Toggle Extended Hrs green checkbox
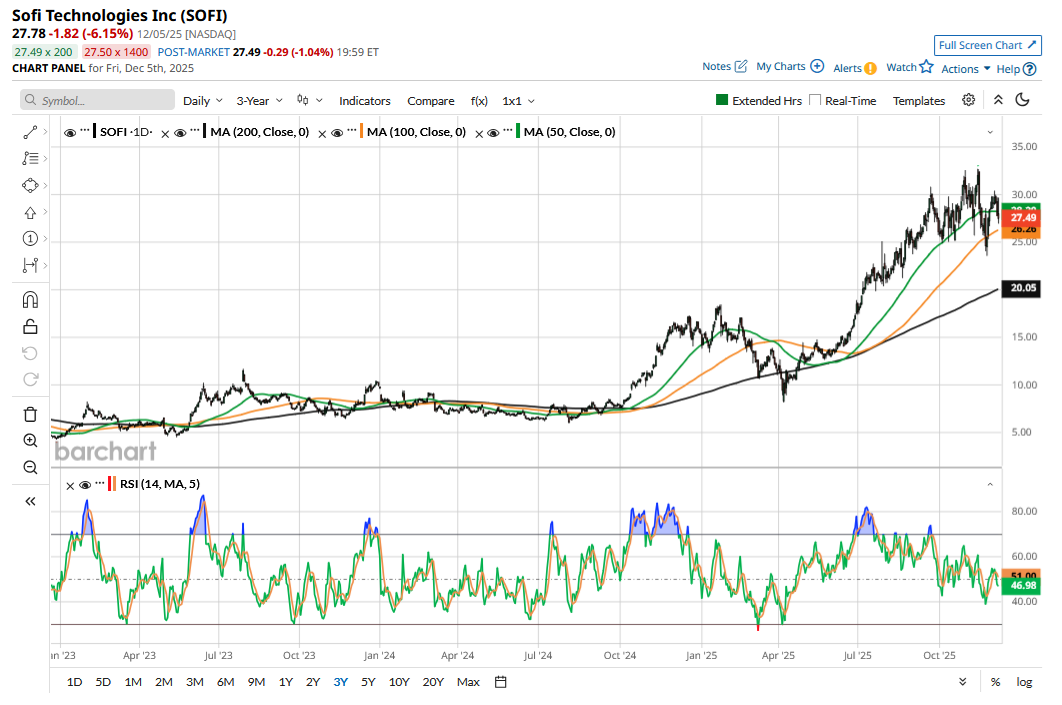Image resolution: width=1062 pixels, height=705 pixels. point(722,100)
